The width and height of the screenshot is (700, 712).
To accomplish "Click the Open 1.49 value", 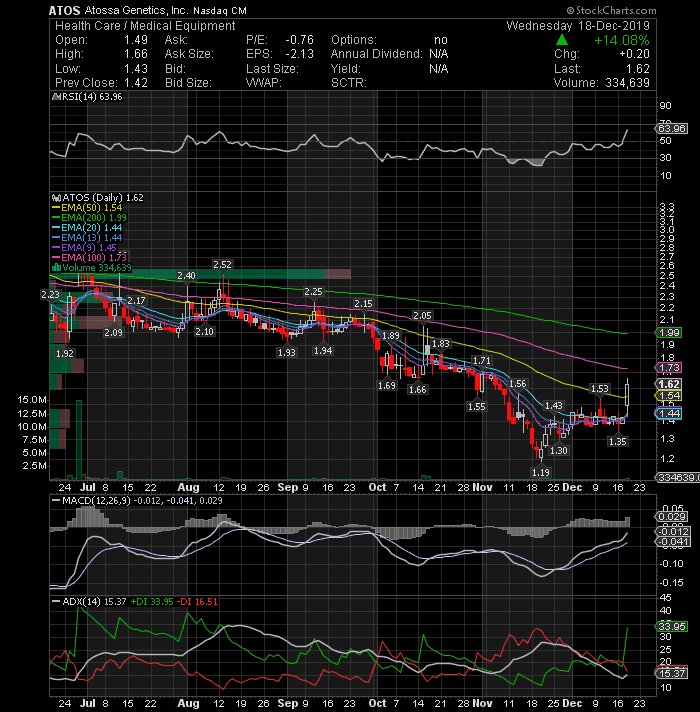I will coord(136,40).
